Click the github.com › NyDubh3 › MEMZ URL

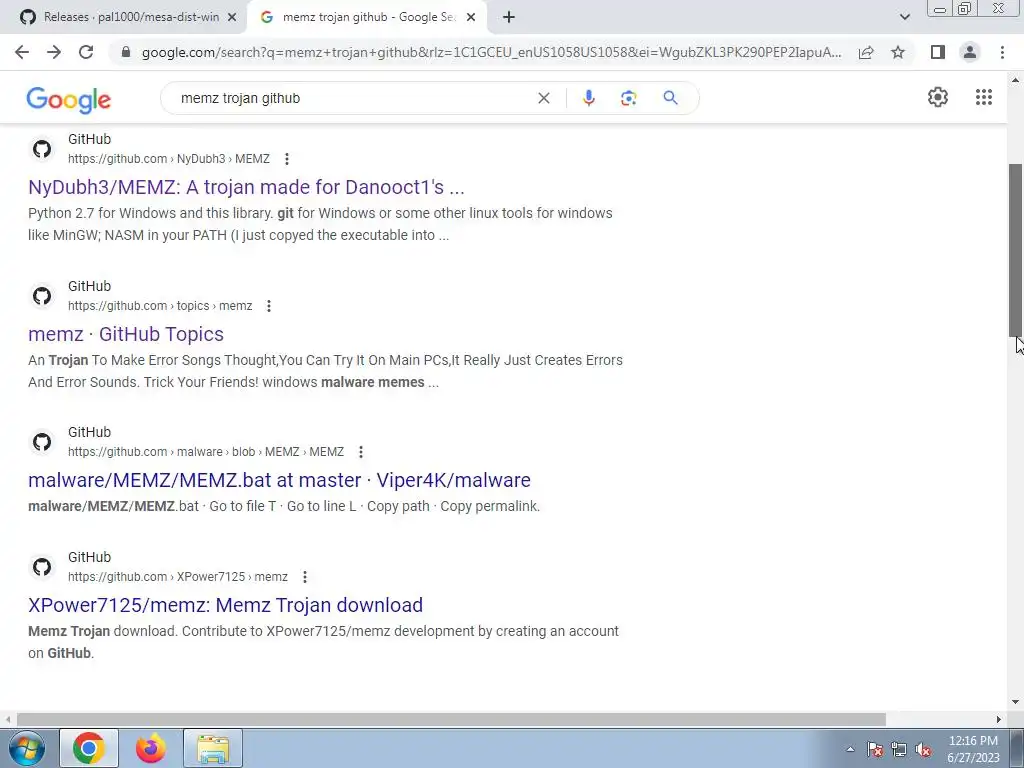[168, 159]
